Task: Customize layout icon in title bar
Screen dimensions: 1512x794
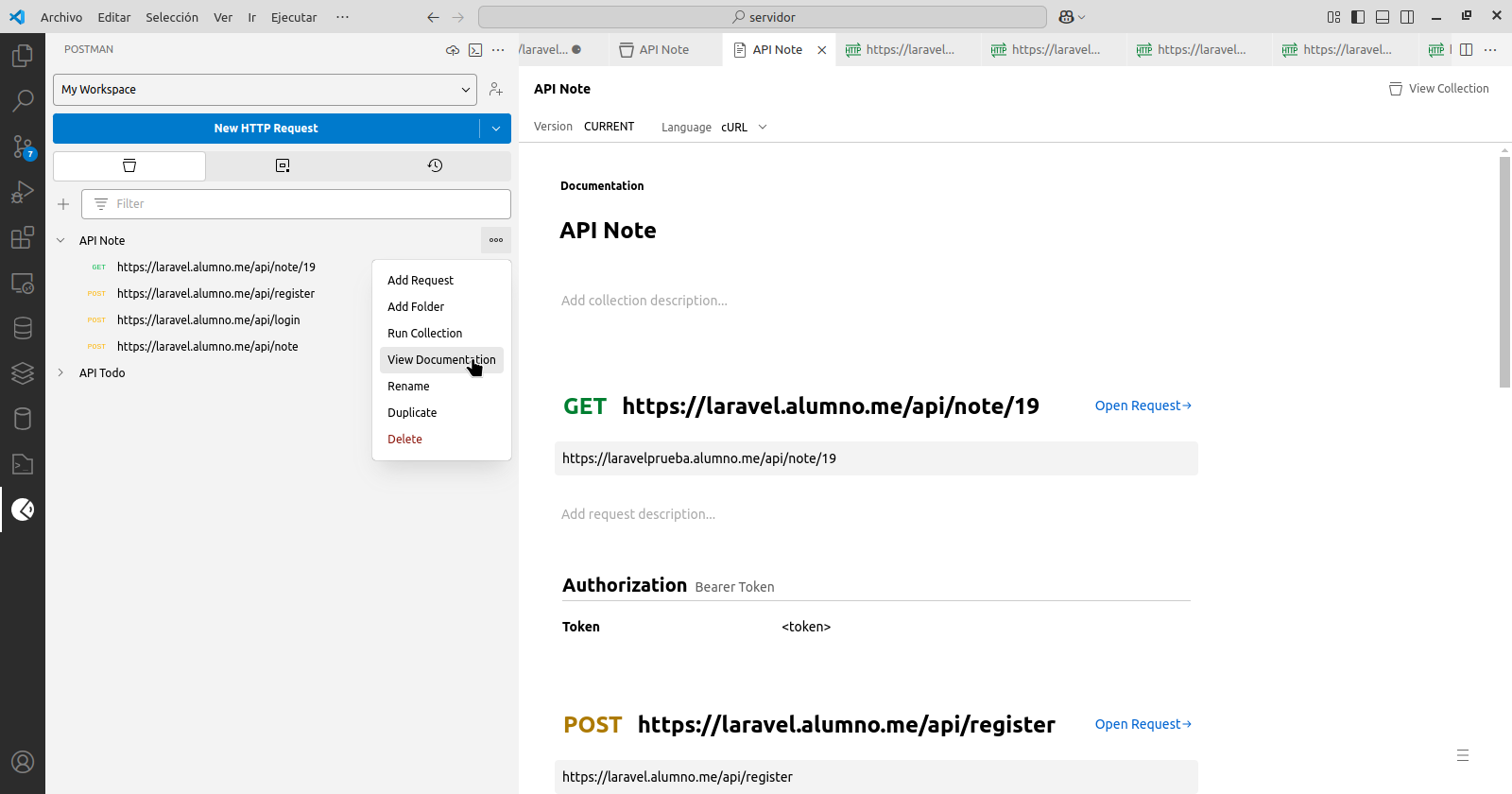Action: click(1333, 17)
